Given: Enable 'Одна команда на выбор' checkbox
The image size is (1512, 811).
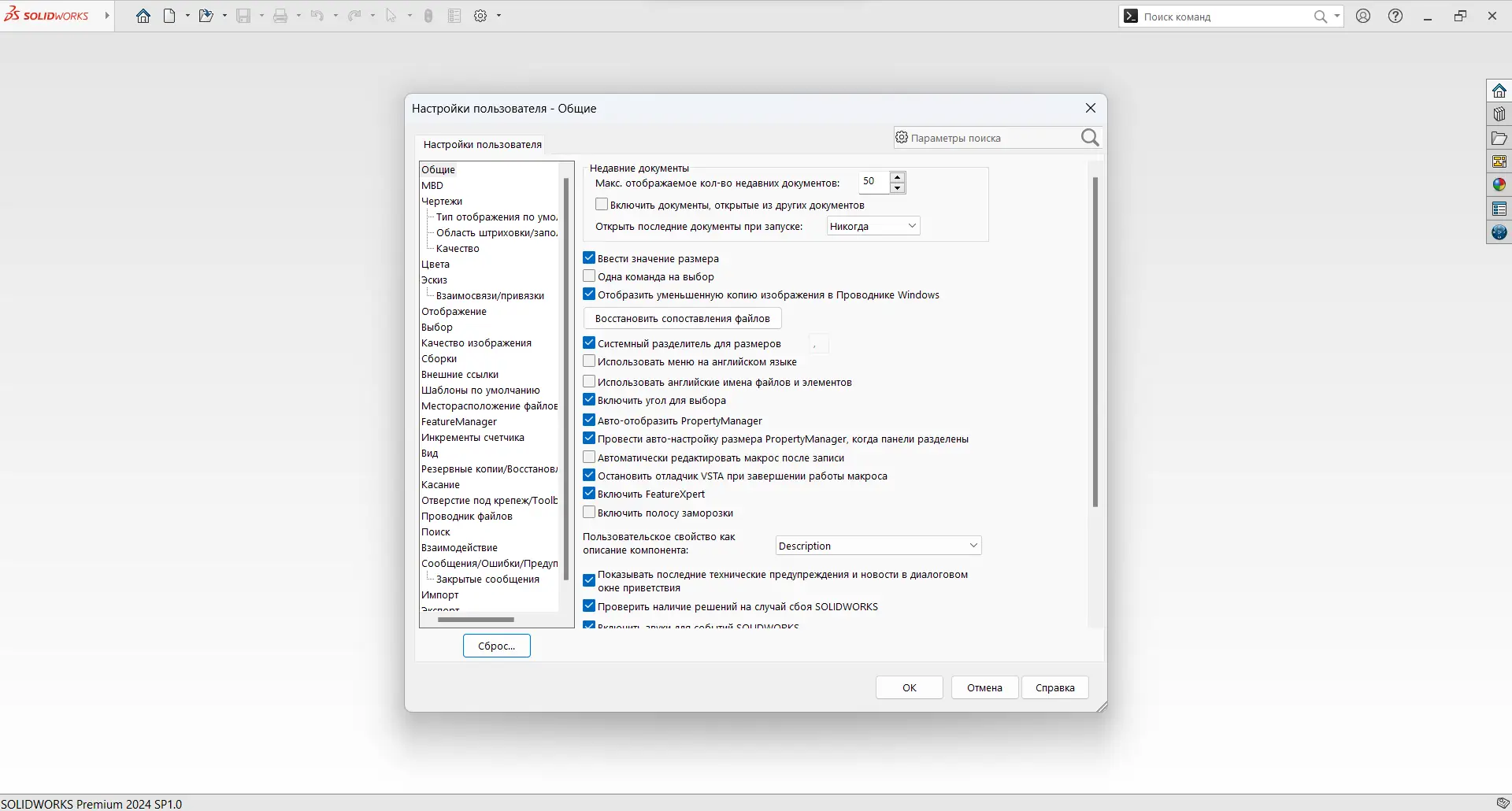Looking at the screenshot, I should (589, 276).
